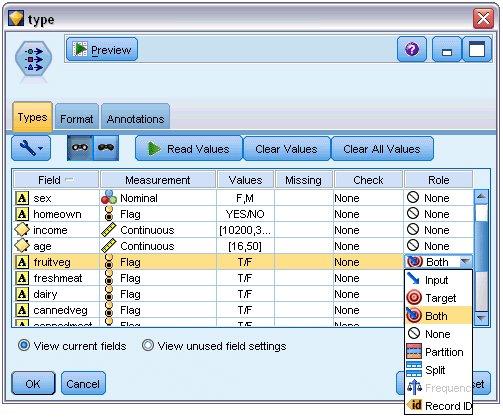Choose Split role from dropdown list
This screenshot has height=418, width=503.
[x=438, y=370]
